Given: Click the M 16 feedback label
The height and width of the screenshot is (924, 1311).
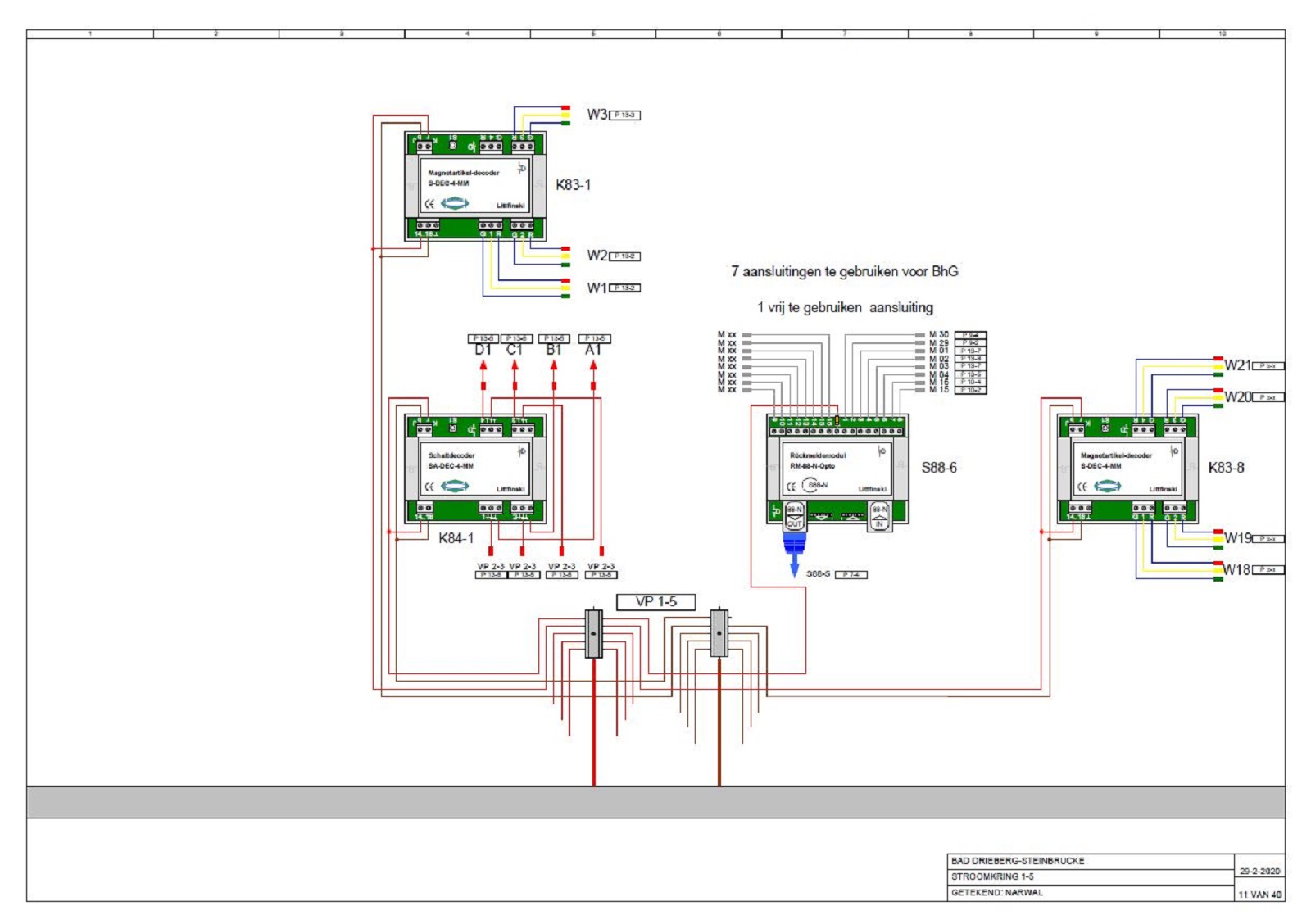Looking at the screenshot, I should tap(939, 382).
